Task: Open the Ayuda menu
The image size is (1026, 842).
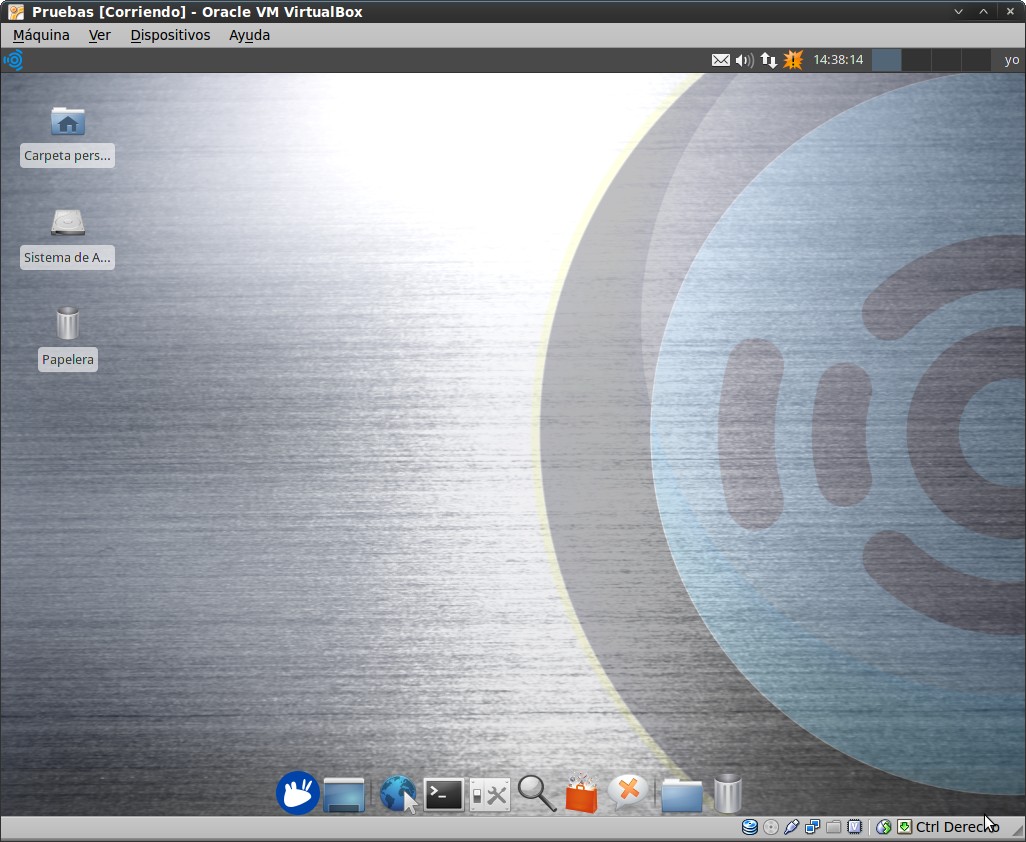Action: 249,35
